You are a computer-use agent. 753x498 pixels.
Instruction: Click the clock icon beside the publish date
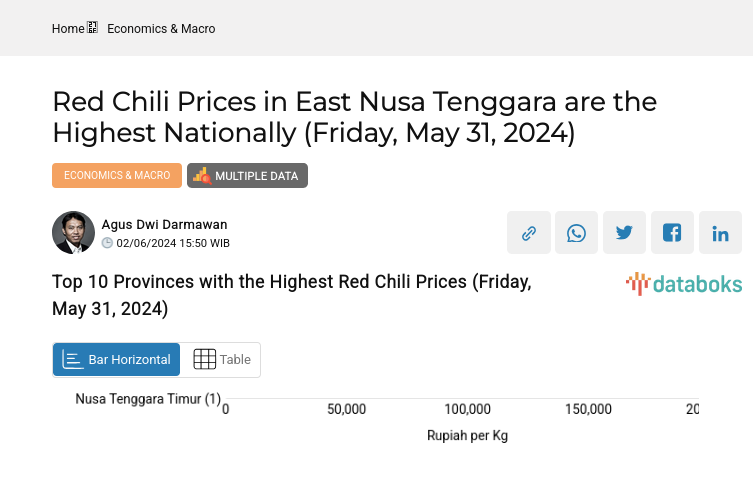pos(107,243)
